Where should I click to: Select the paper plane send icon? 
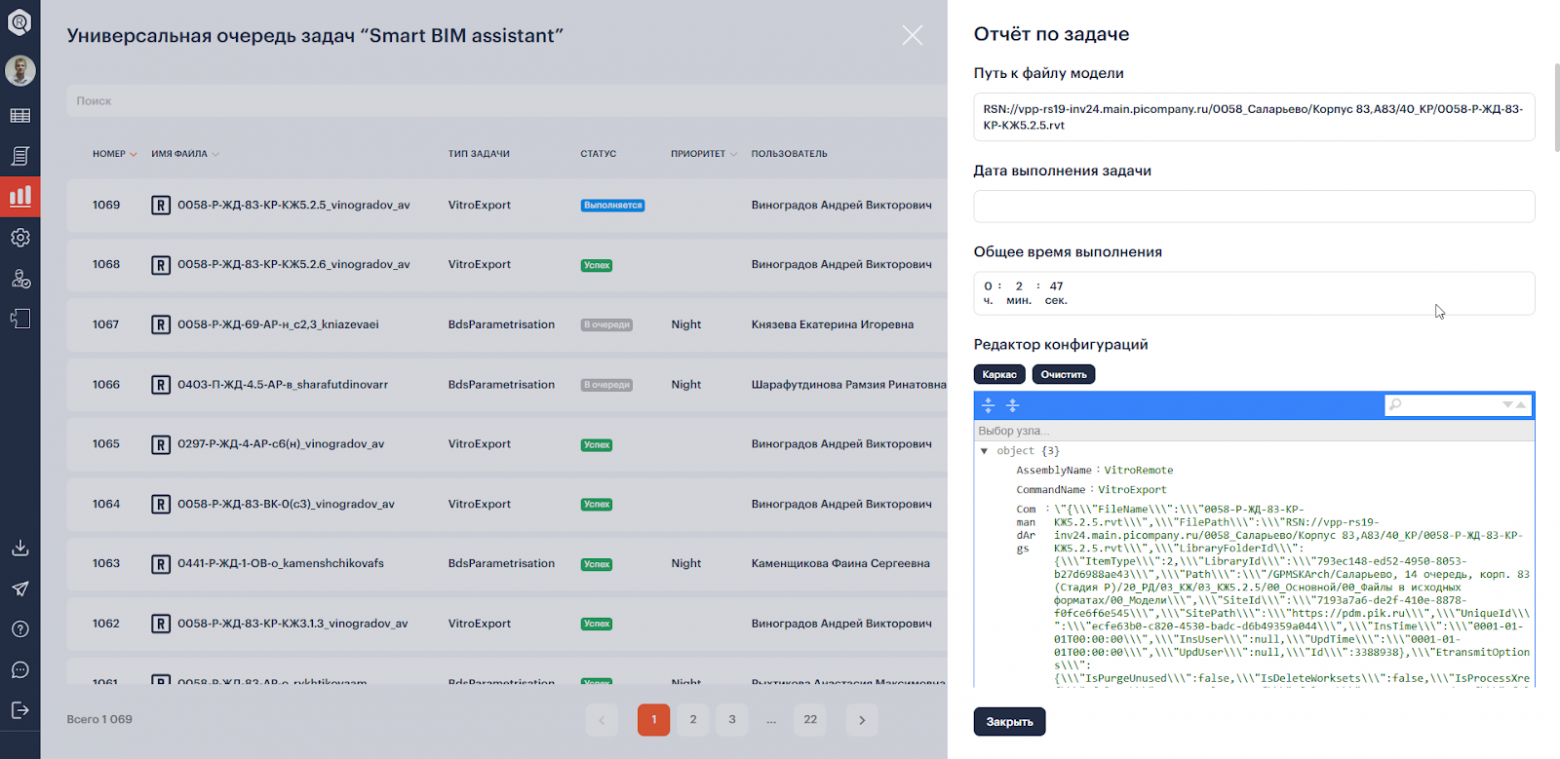pos(20,589)
